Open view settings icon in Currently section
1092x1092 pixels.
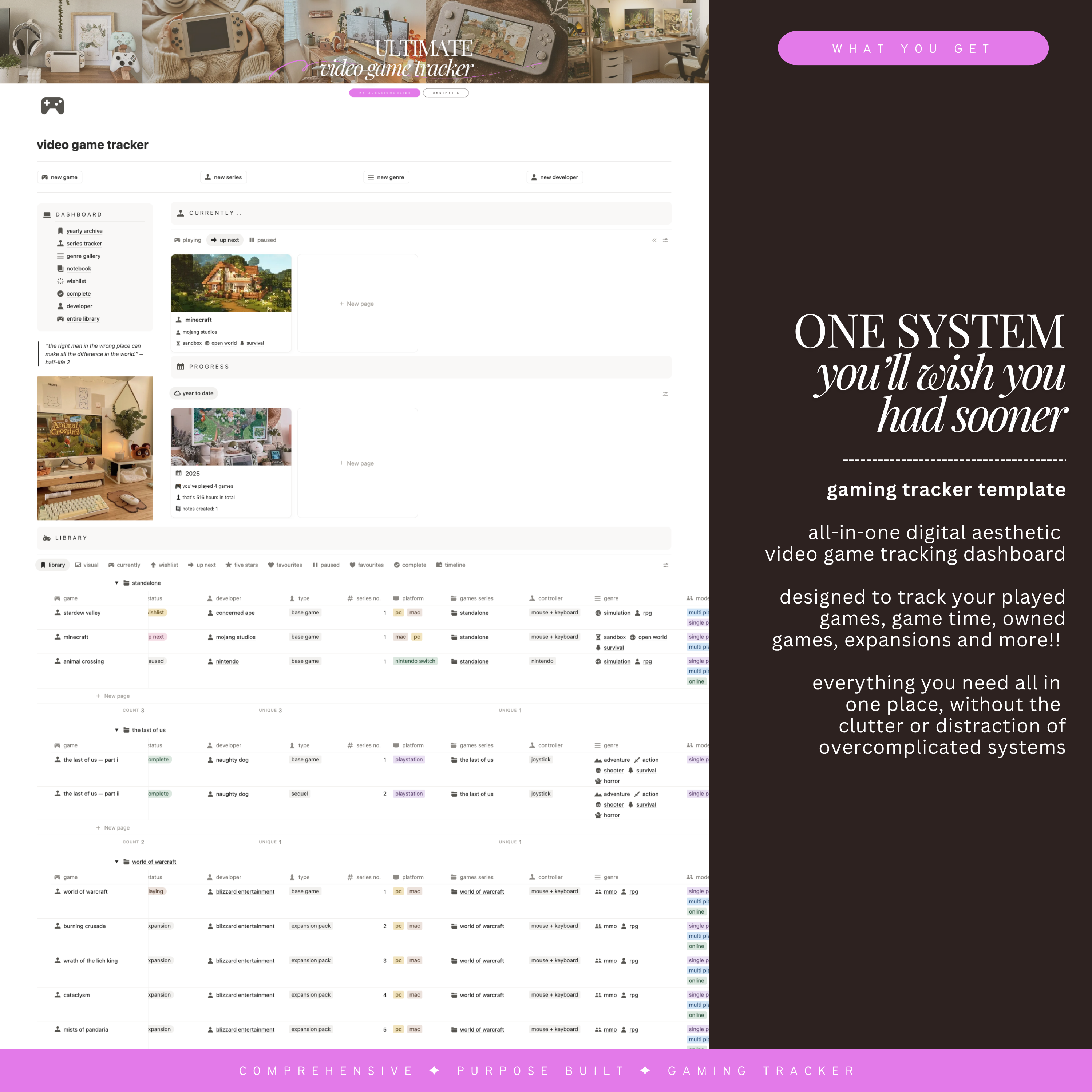[666, 241]
